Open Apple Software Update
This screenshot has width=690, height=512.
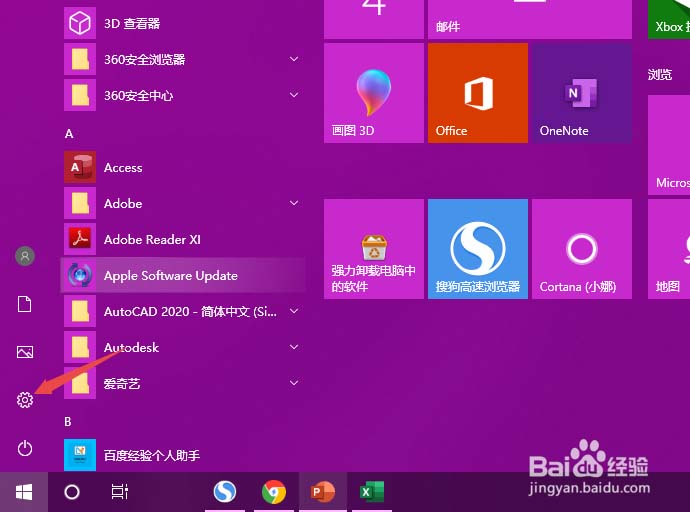[x=183, y=275]
